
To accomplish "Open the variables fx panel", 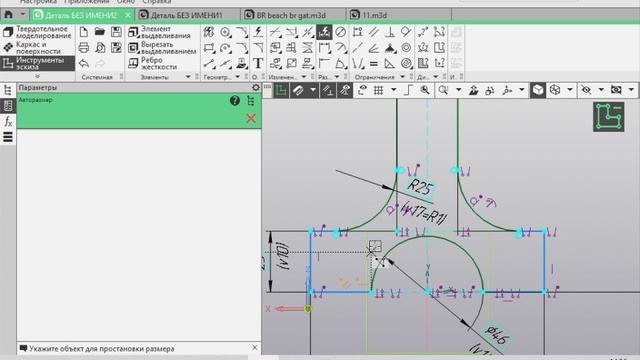I will [x=8, y=121].
